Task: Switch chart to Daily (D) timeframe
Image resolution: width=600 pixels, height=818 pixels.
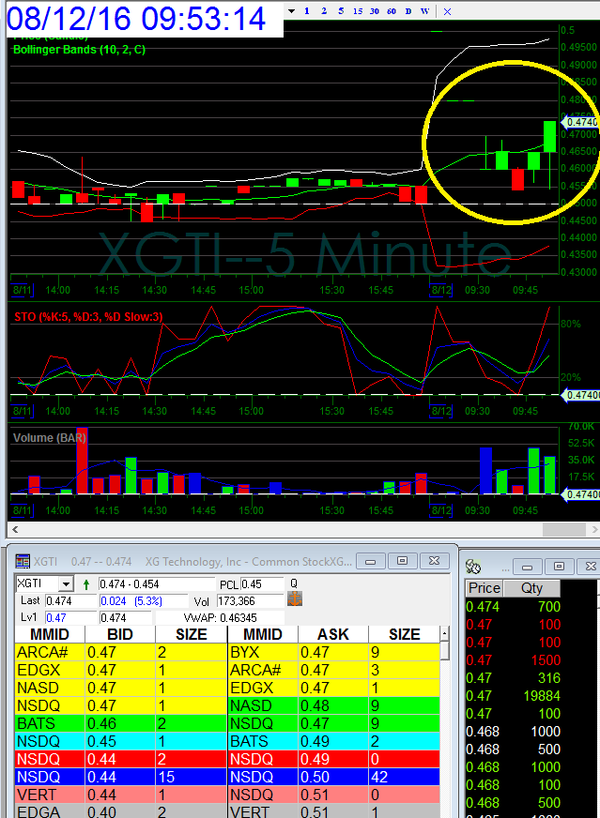Action: pyautogui.click(x=409, y=11)
